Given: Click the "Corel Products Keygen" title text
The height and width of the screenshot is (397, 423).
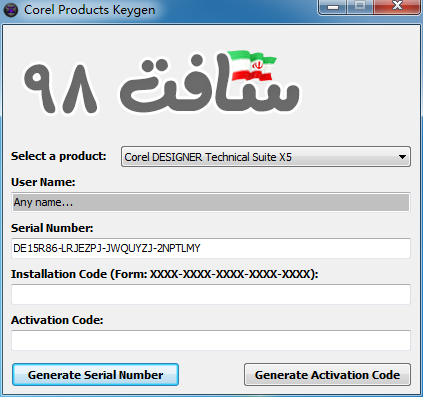Looking at the screenshot, I should click(x=90, y=10).
